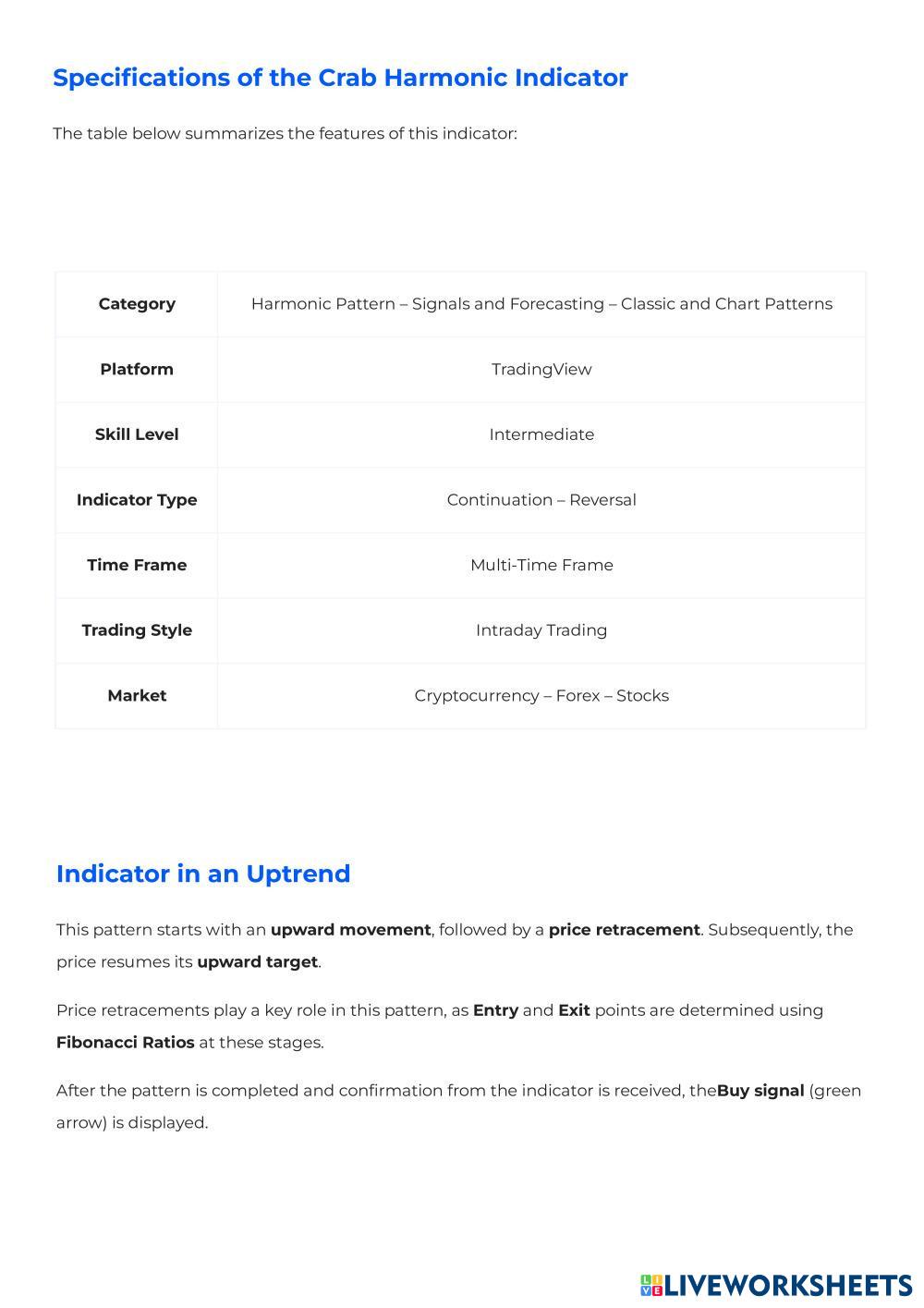Select the Platform row label
This screenshot has width=924, height=1308.
coord(137,370)
